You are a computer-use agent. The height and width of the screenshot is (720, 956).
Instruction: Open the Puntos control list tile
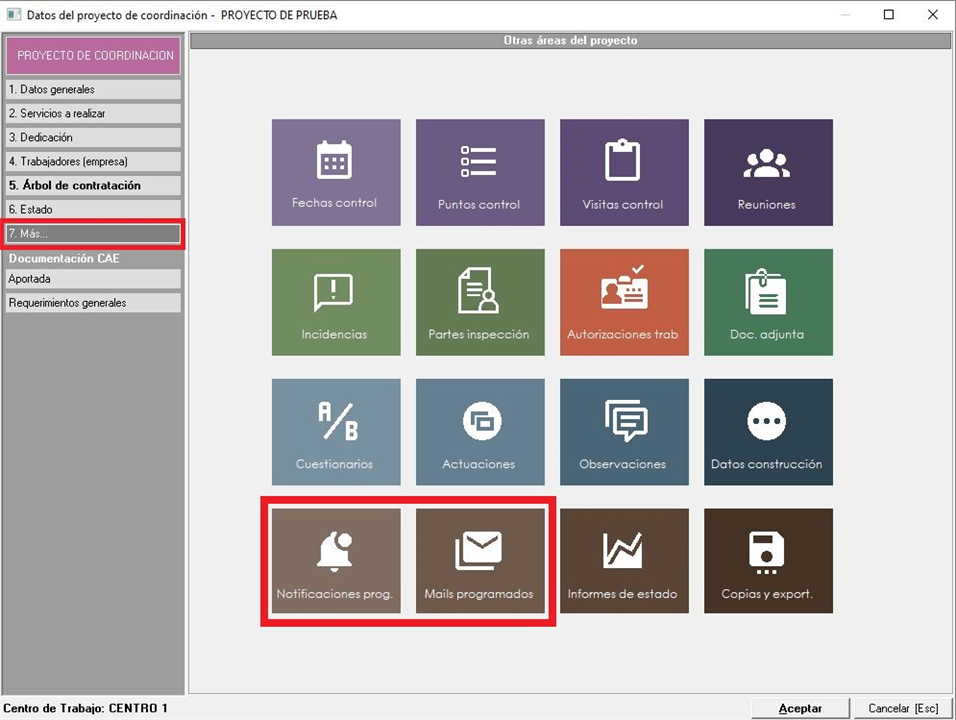click(x=480, y=172)
